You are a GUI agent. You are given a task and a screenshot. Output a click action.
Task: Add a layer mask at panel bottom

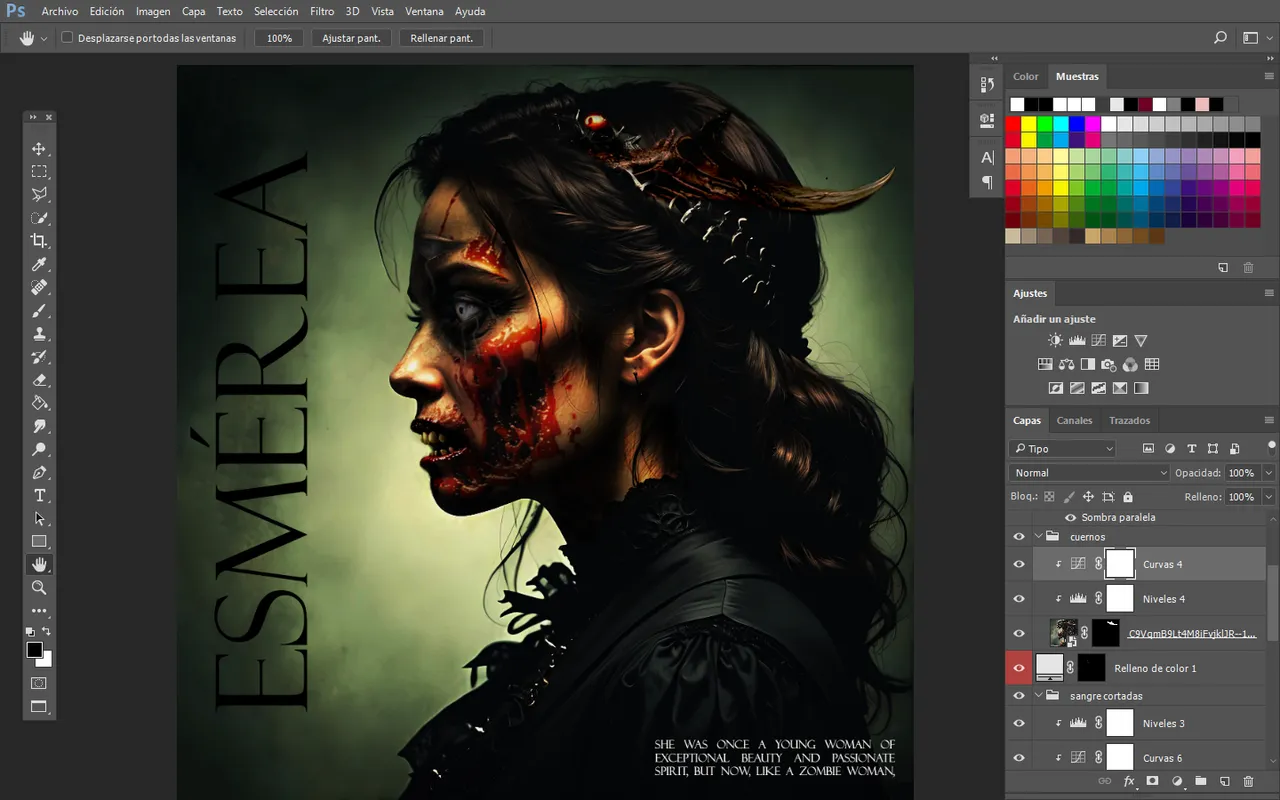click(x=1152, y=781)
